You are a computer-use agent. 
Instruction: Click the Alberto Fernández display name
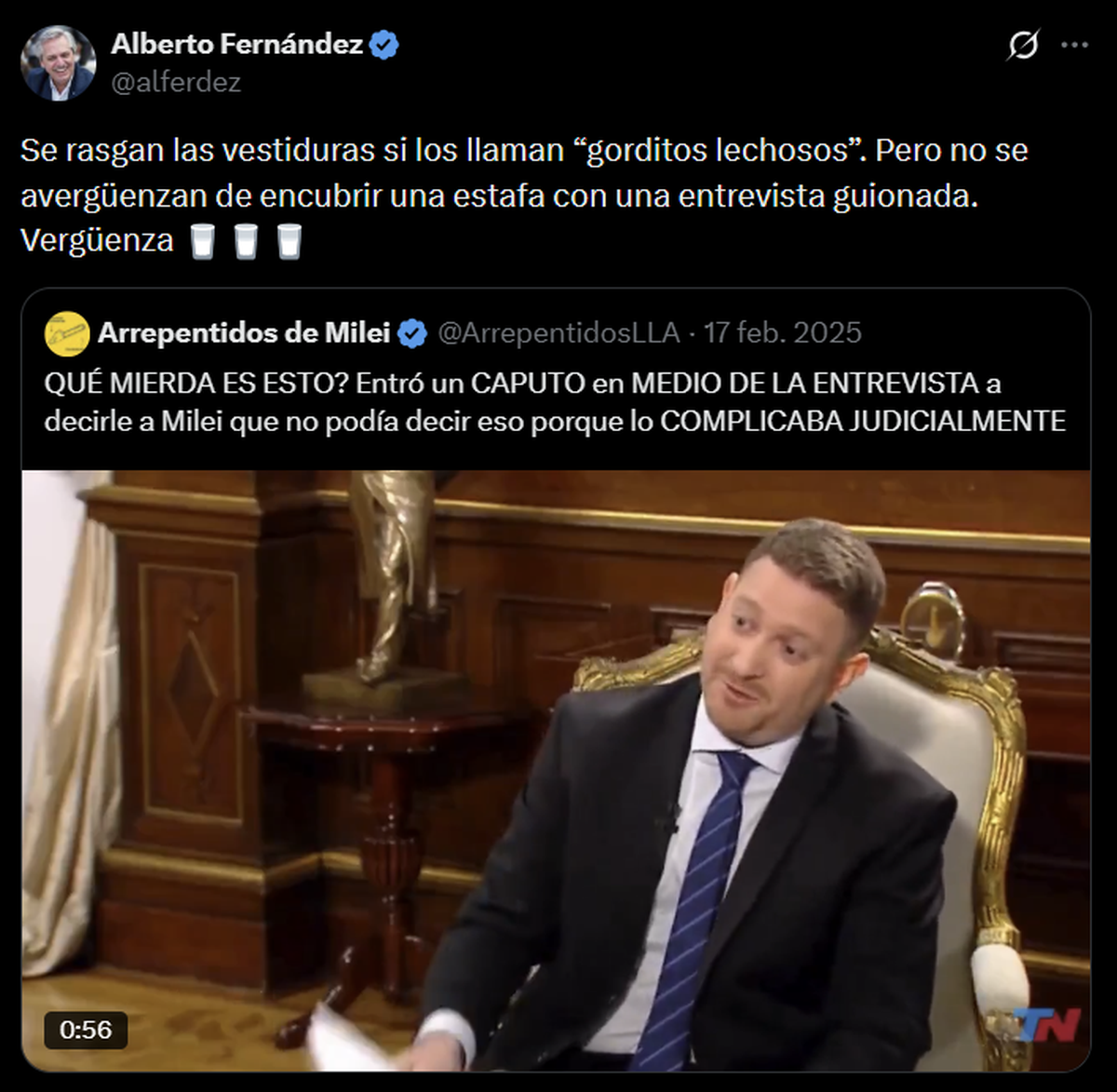(x=237, y=44)
